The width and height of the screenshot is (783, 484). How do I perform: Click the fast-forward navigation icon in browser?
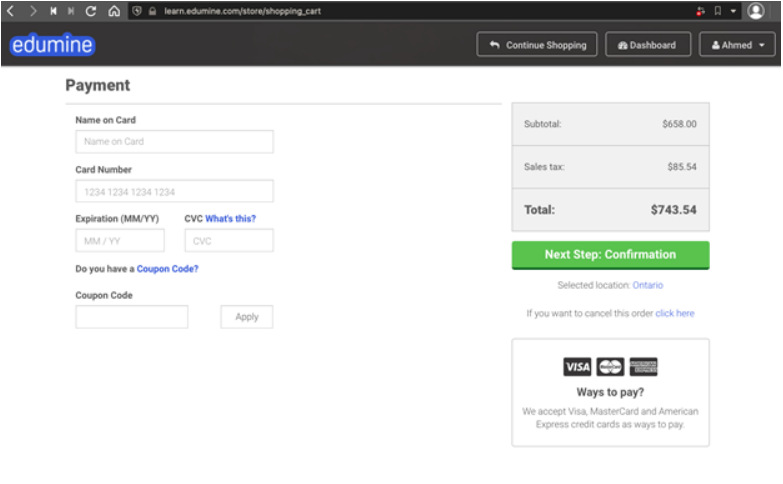coord(71,11)
